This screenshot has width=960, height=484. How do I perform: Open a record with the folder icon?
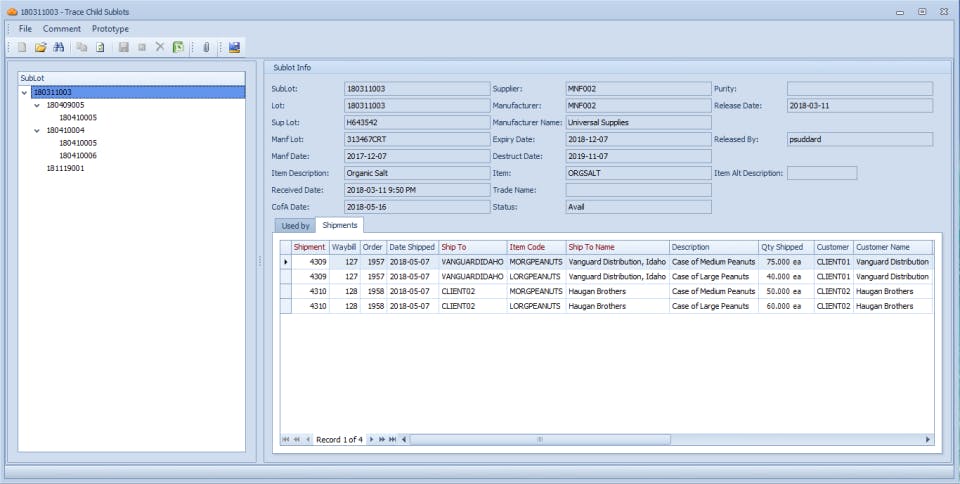coord(40,47)
